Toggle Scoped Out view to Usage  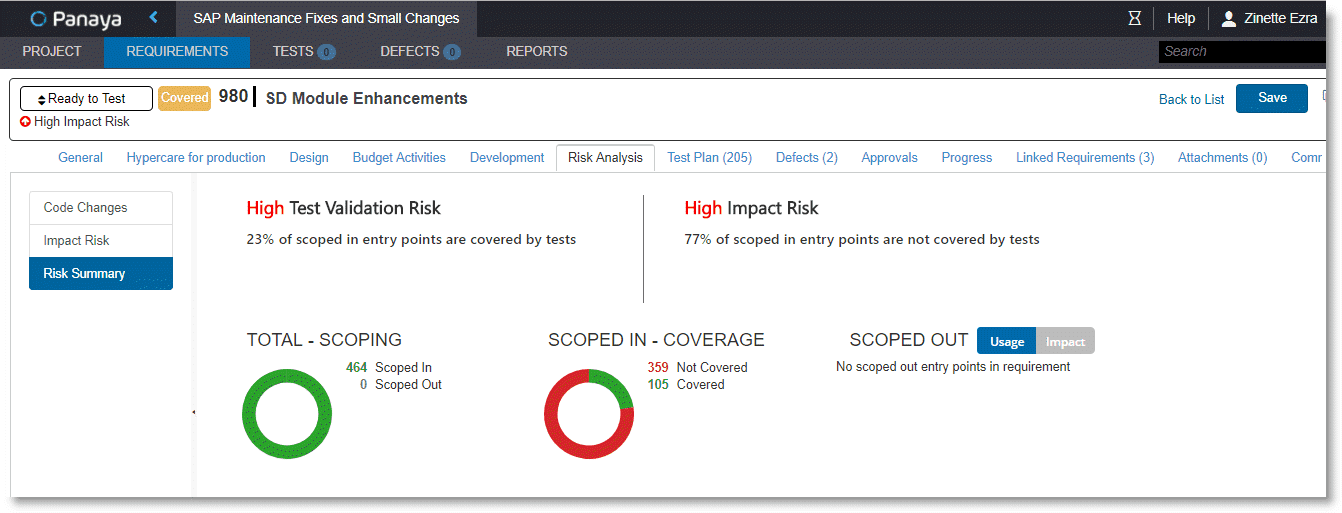[x=1007, y=341]
